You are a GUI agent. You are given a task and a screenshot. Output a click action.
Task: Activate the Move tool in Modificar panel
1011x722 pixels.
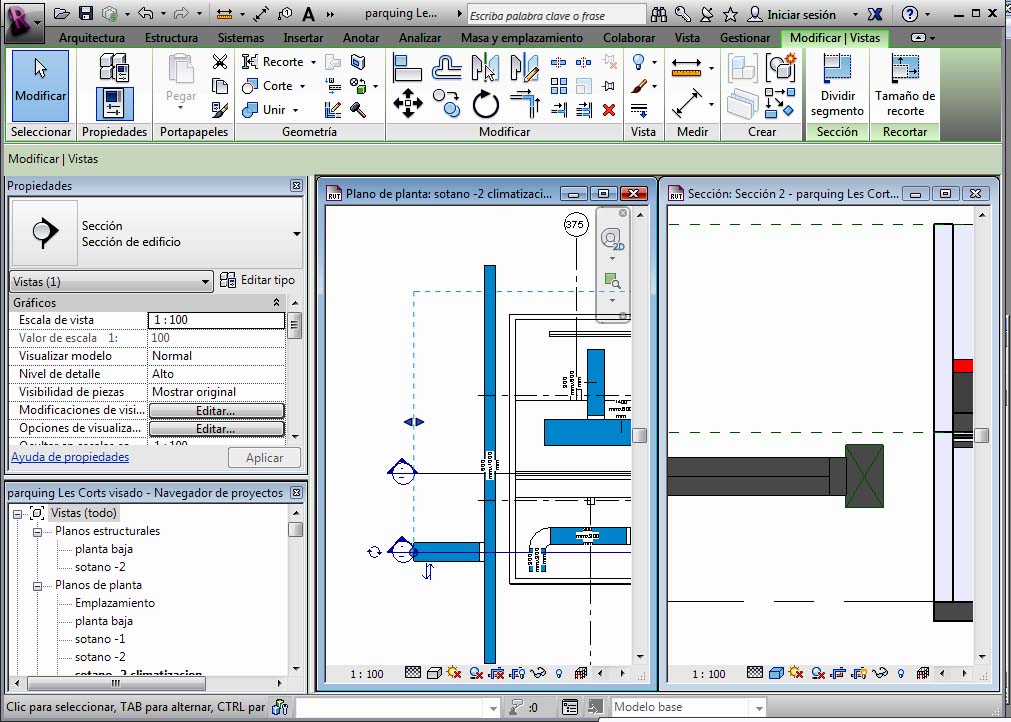point(407,102)
